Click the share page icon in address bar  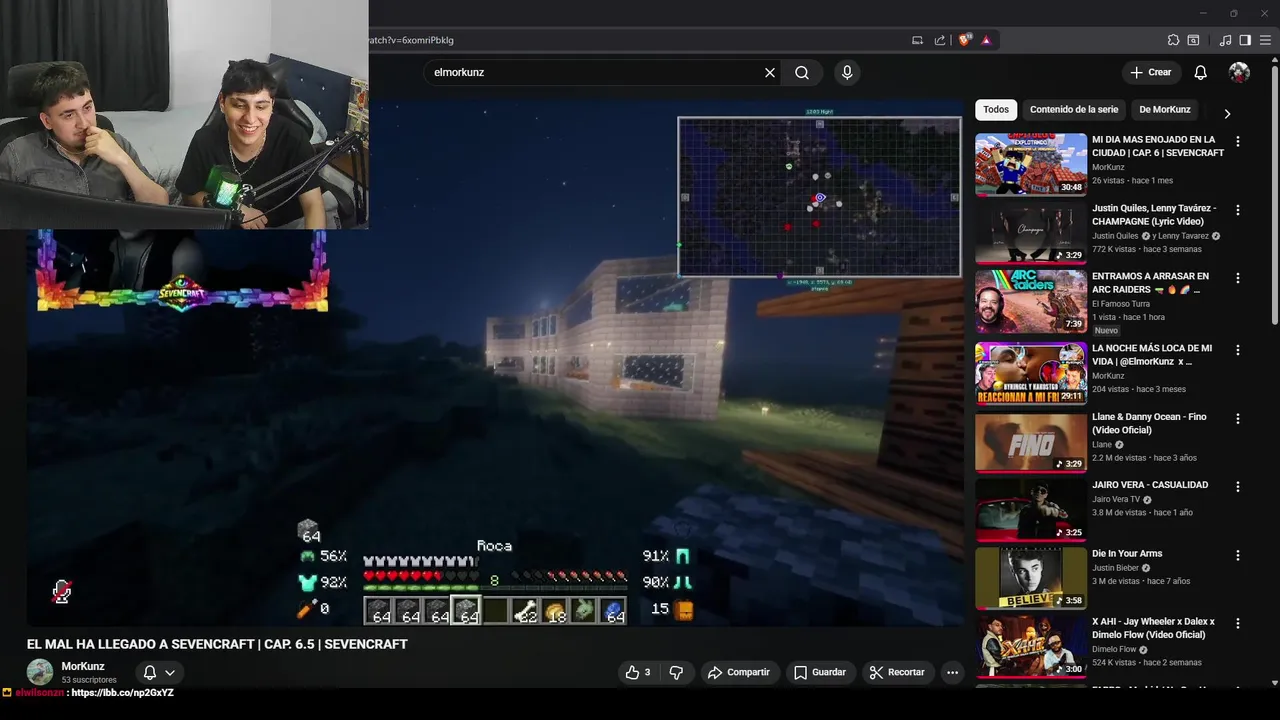tap(940, 40)
